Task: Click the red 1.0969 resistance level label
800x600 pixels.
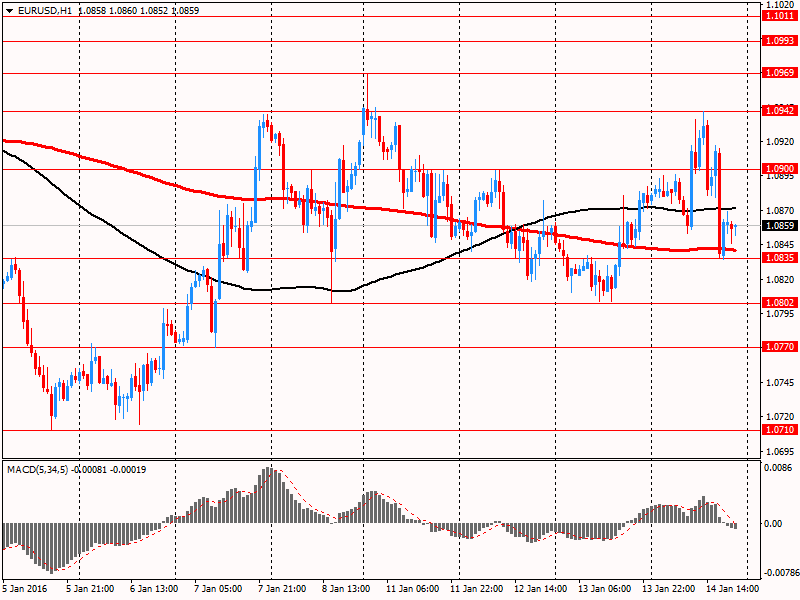Action: (779, 73)
